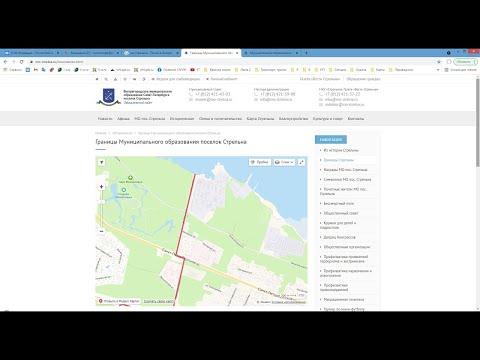The height and width of the screenshot is (360, 480).
Task: Open Общественный совет sidebar link
Action: coord(341,213)
